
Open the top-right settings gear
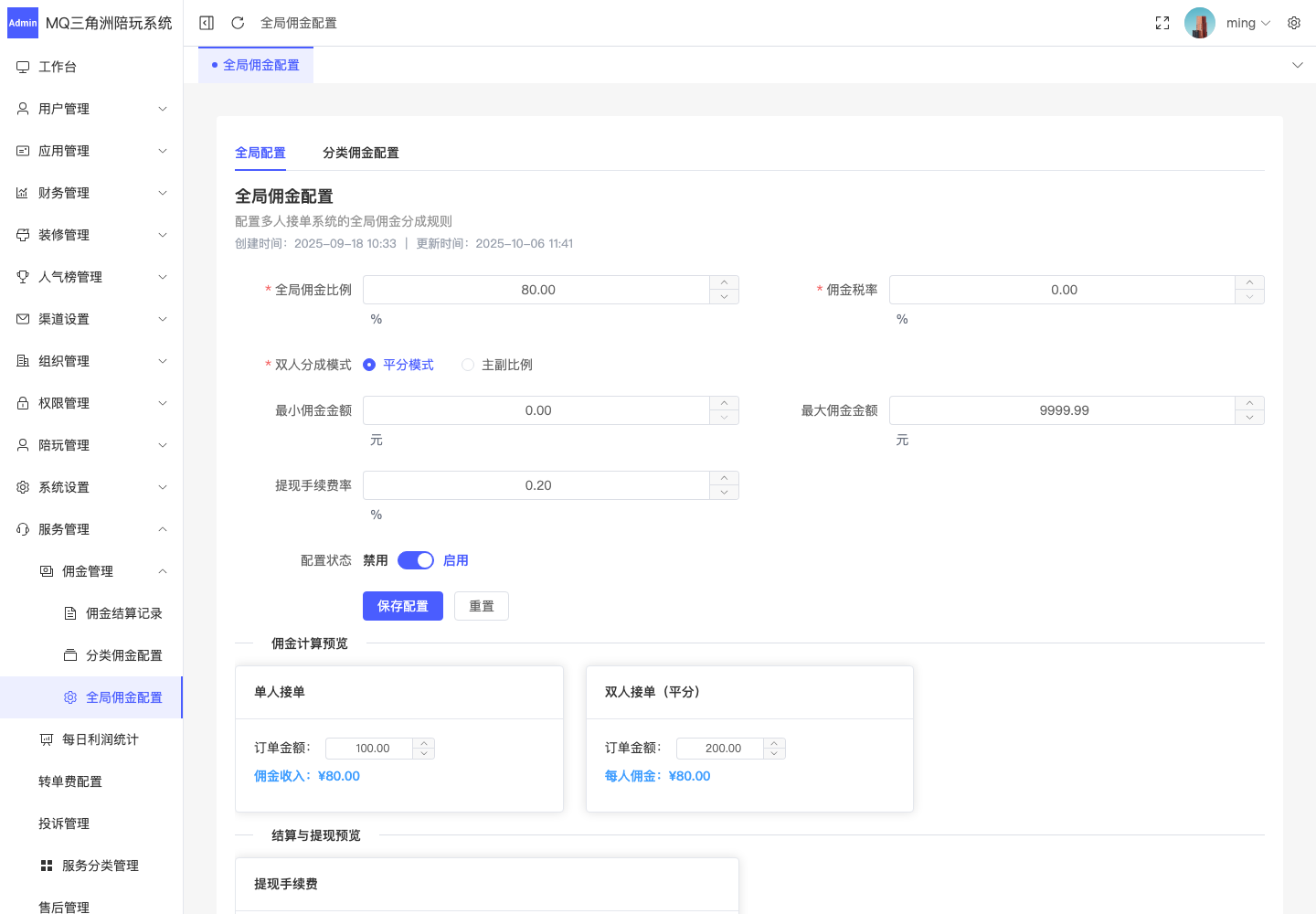(1294, 23)
